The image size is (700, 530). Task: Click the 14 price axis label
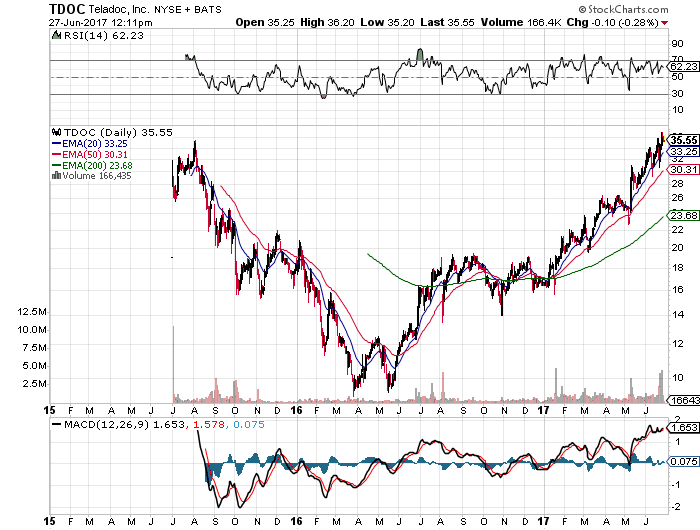[677, 315]
